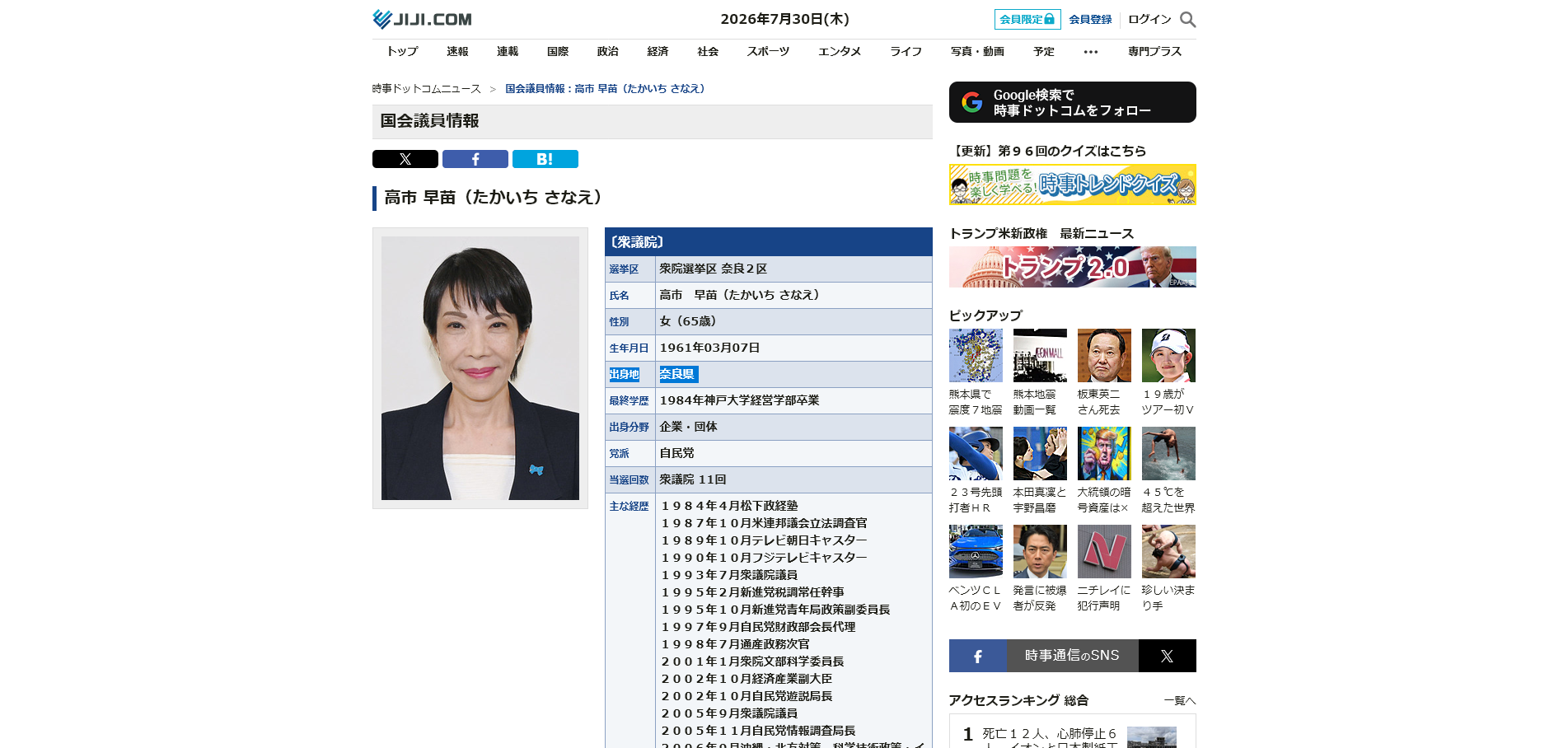Open エンタメ section
The image size is (1568, 748).
pyautogui.click(x=840, y=51)
